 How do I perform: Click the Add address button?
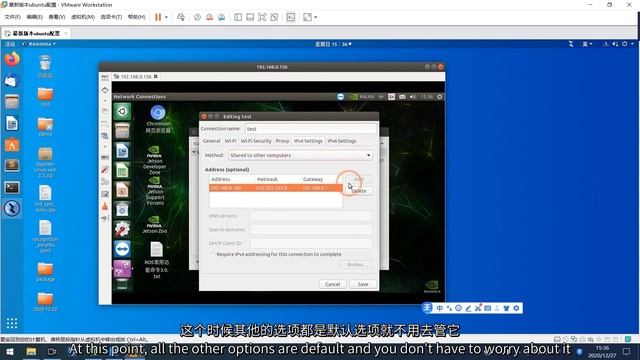point(359,179)
